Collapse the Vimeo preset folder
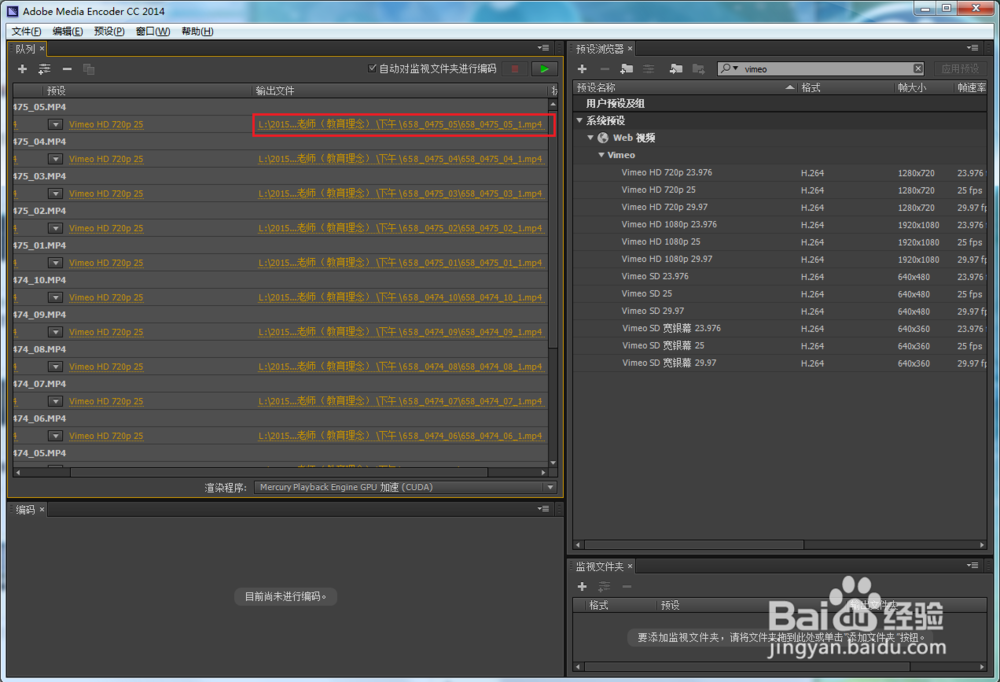Viewport: 1000px width, 682px height. (x=601, y=155)
